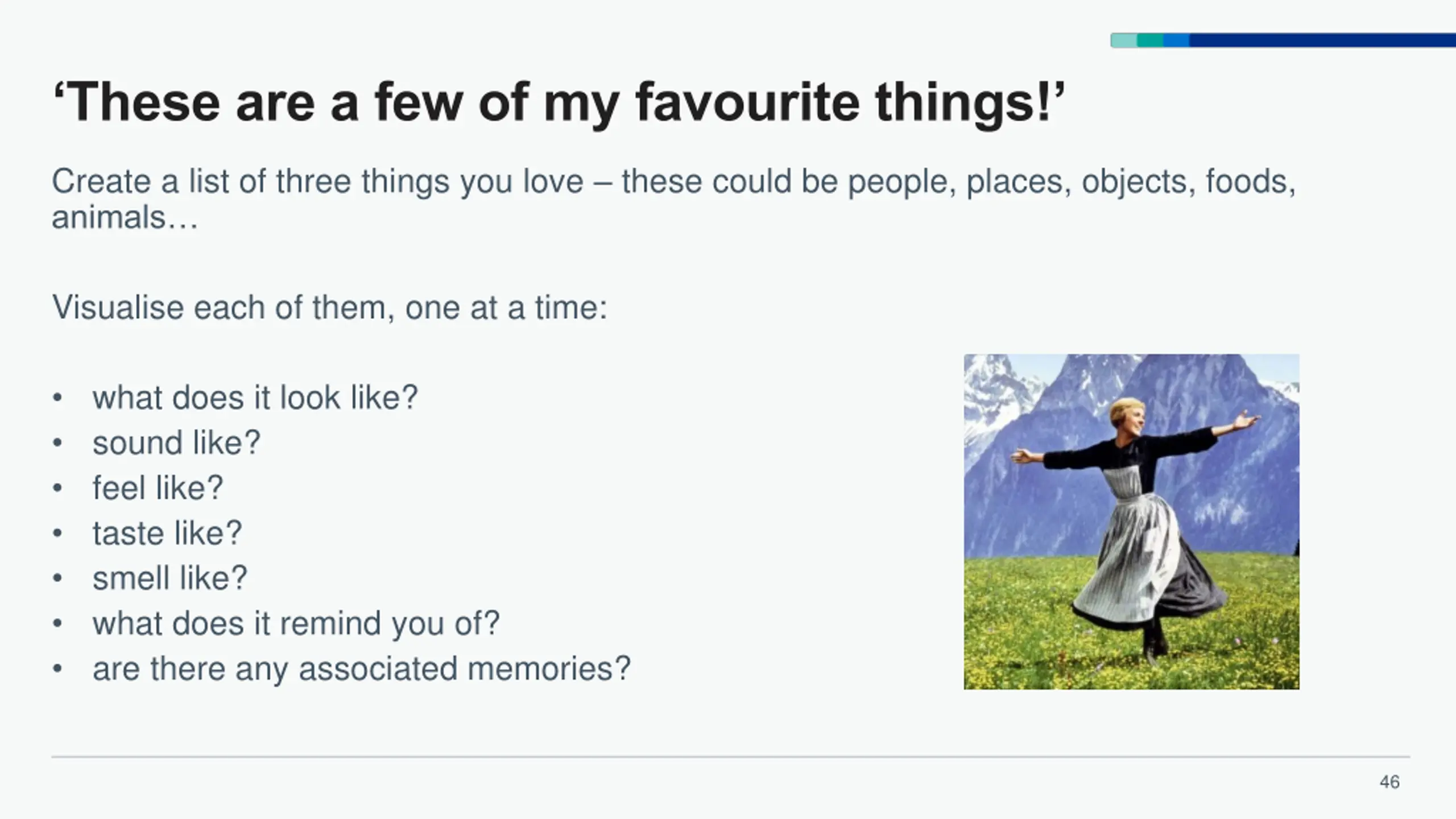Screen dimensions: 1456x819
Task: Click the light aqua segment of the colour bar
Action: (1124, 40)
